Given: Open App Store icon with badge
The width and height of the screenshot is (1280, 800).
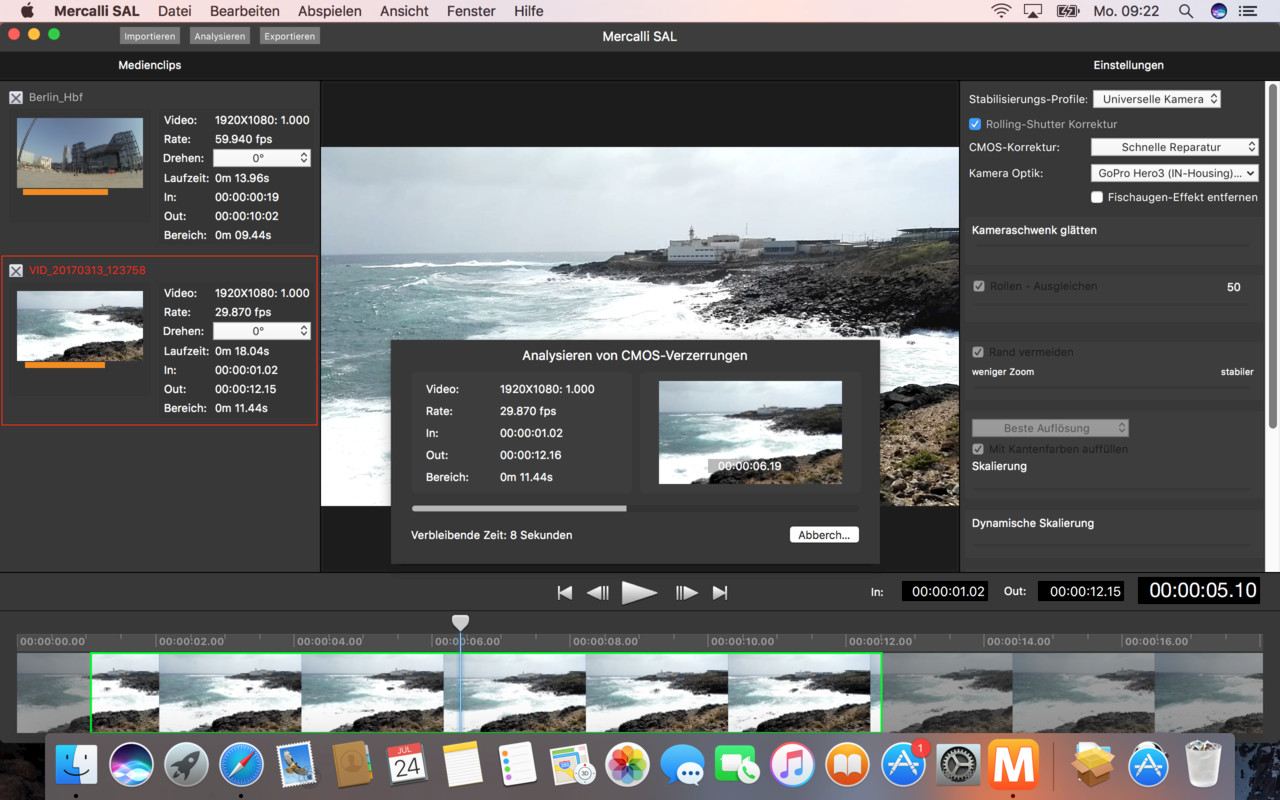Looking at the screenshot, I should click(903, 766).
